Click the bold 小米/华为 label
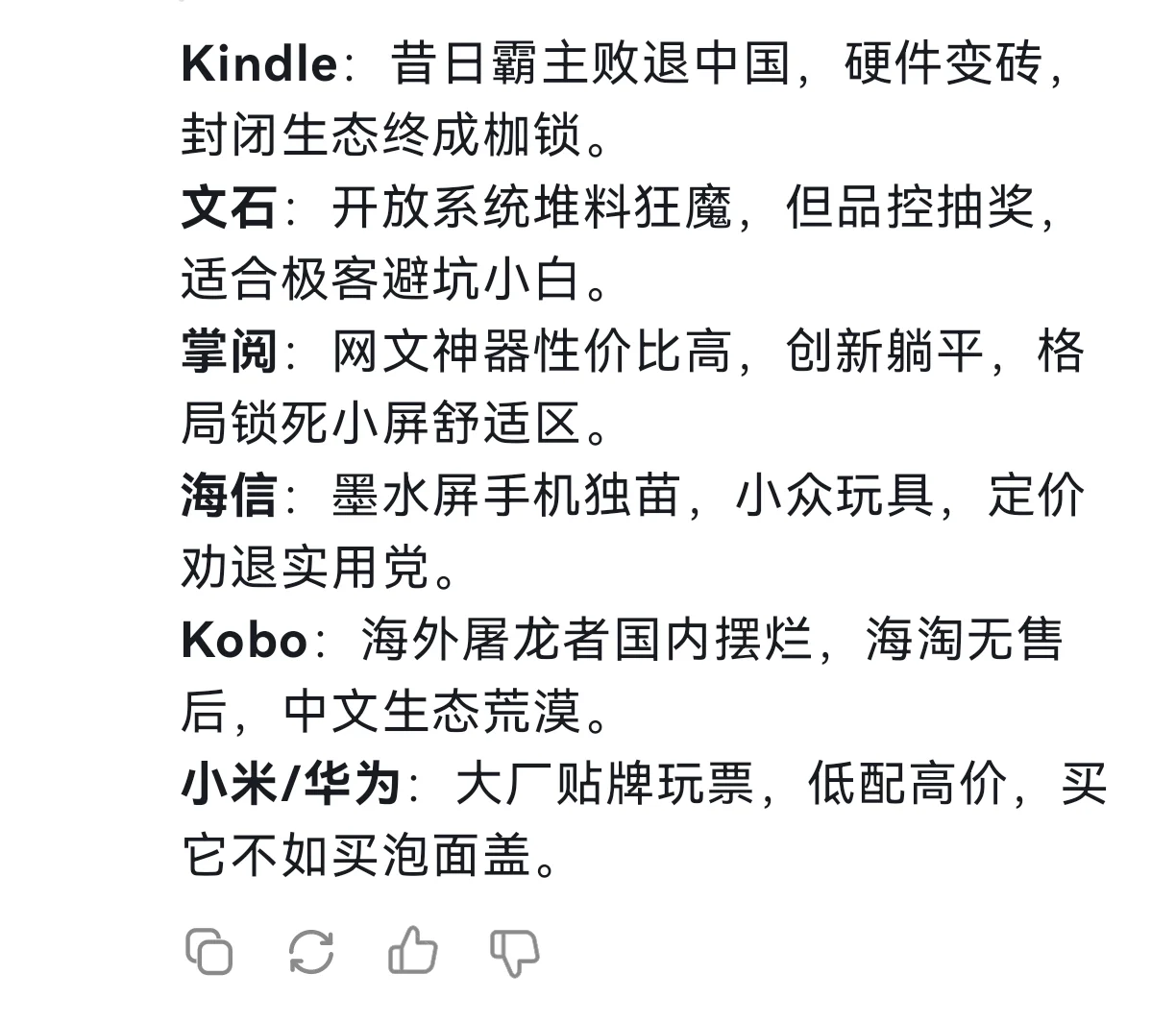 tap(291, 784)
